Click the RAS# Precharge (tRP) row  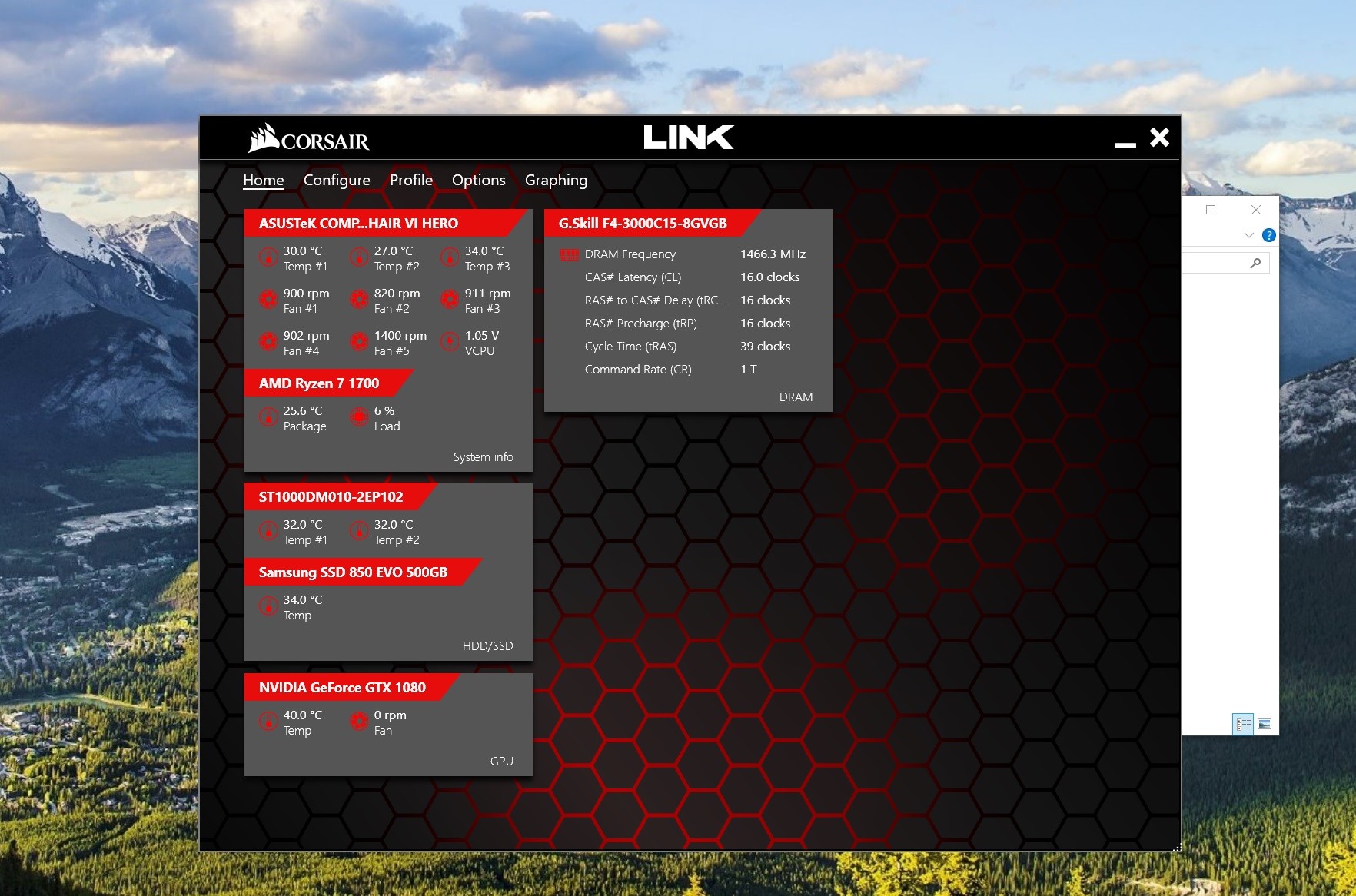tap(688, 323)
